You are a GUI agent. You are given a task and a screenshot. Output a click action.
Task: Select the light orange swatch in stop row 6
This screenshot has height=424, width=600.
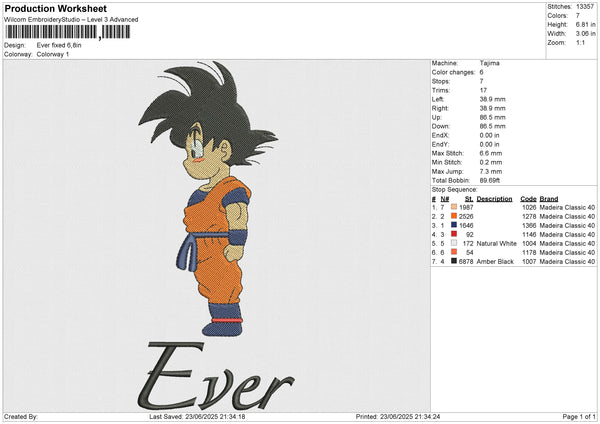coord(454,252)
